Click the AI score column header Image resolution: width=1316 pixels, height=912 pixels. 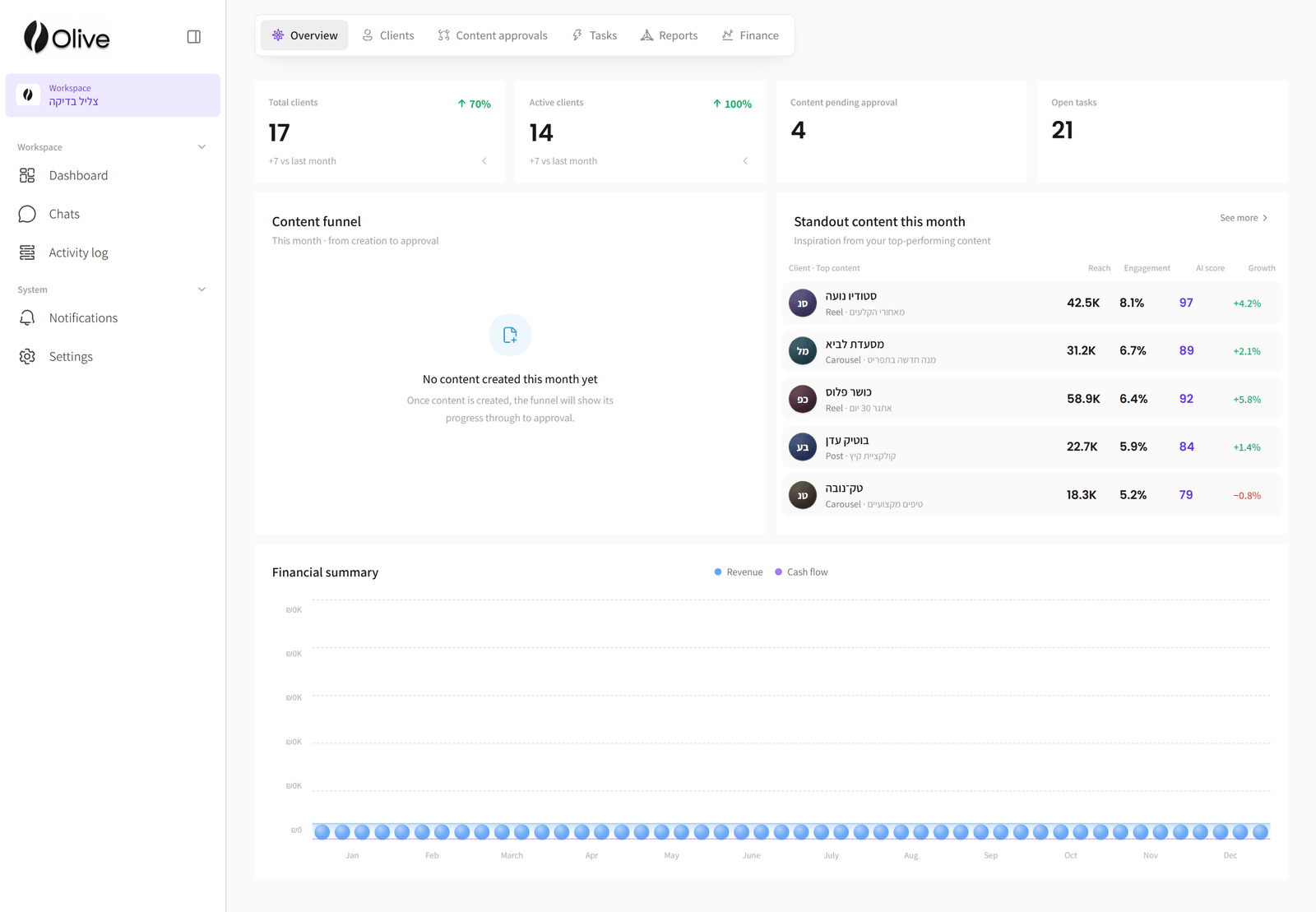pyautogui.click(x=1210, y=268)
